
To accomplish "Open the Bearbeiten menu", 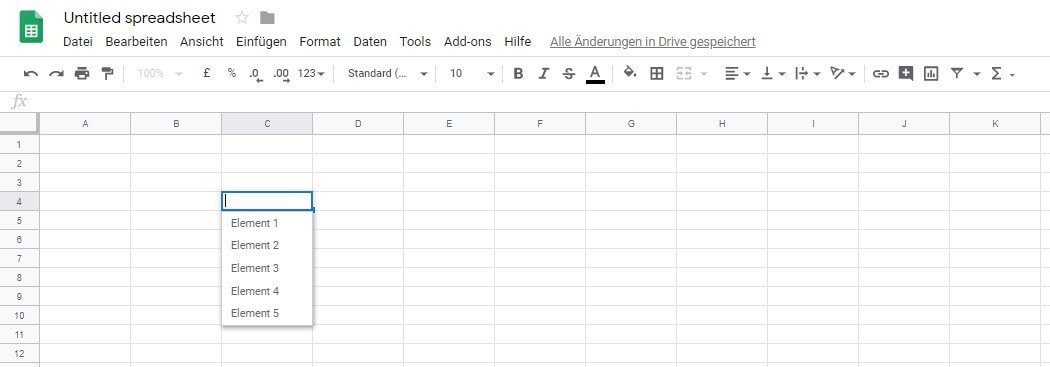I will click(x=137, y=42).
